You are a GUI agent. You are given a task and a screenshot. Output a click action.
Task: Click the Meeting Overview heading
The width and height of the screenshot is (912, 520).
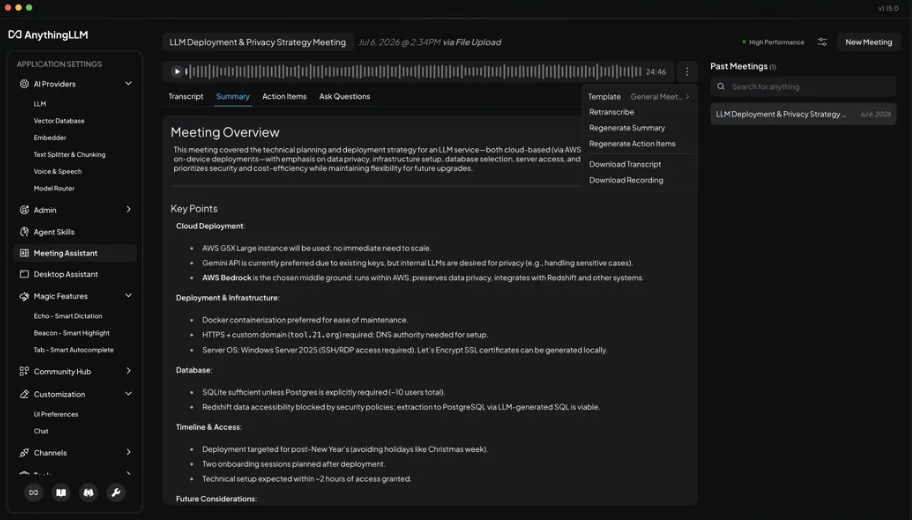(225, 132)
